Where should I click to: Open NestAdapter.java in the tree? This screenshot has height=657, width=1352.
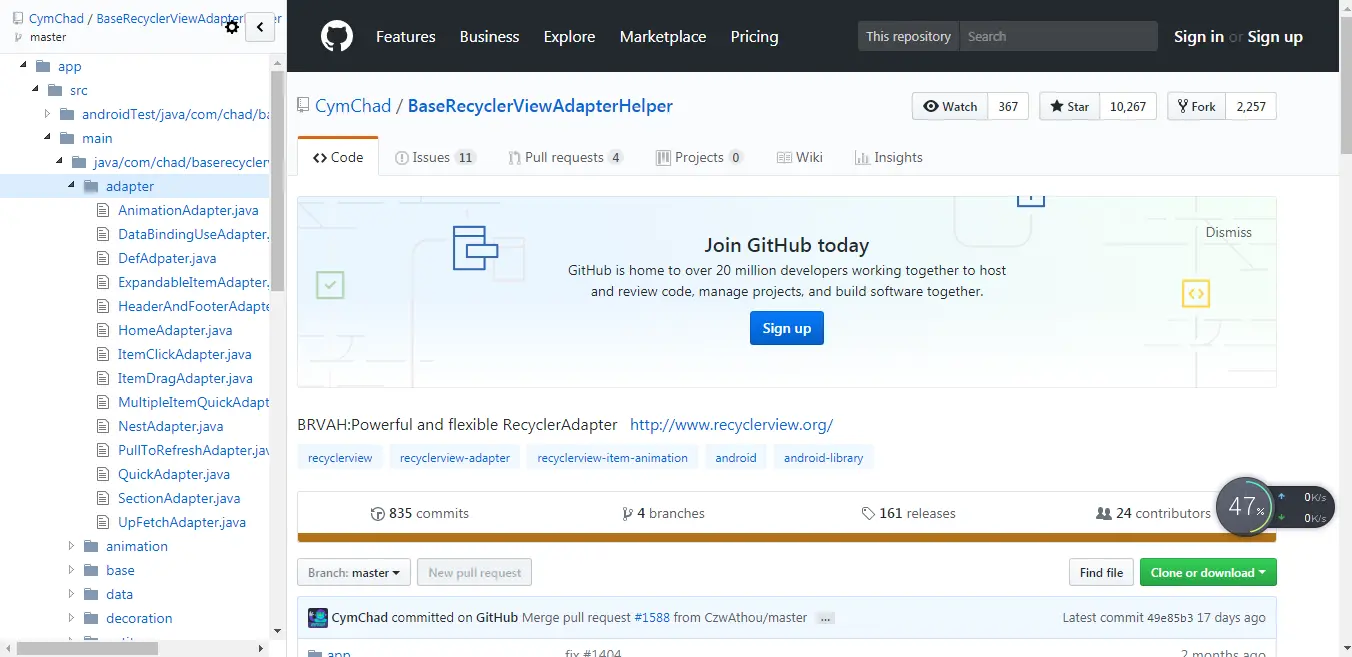coord(170,426)
